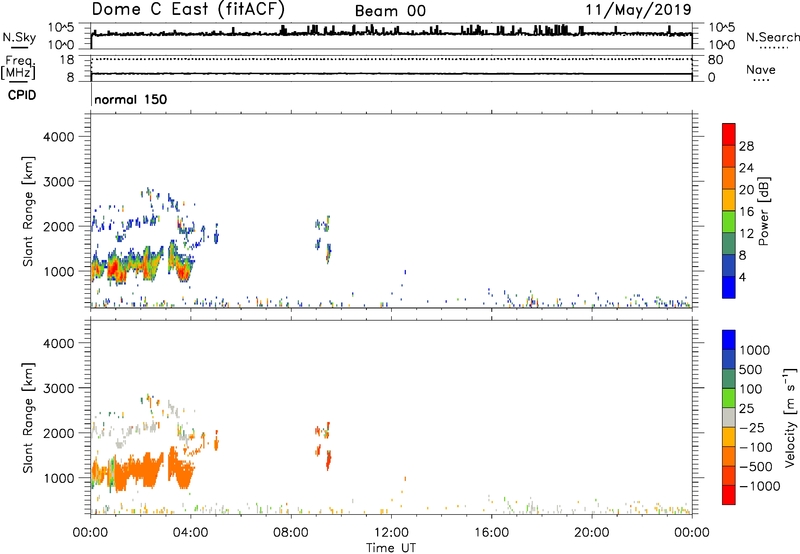
Task: Click the "28" tick label on the power colorbar
Action: pyautogui.click(x=746, y=146)
